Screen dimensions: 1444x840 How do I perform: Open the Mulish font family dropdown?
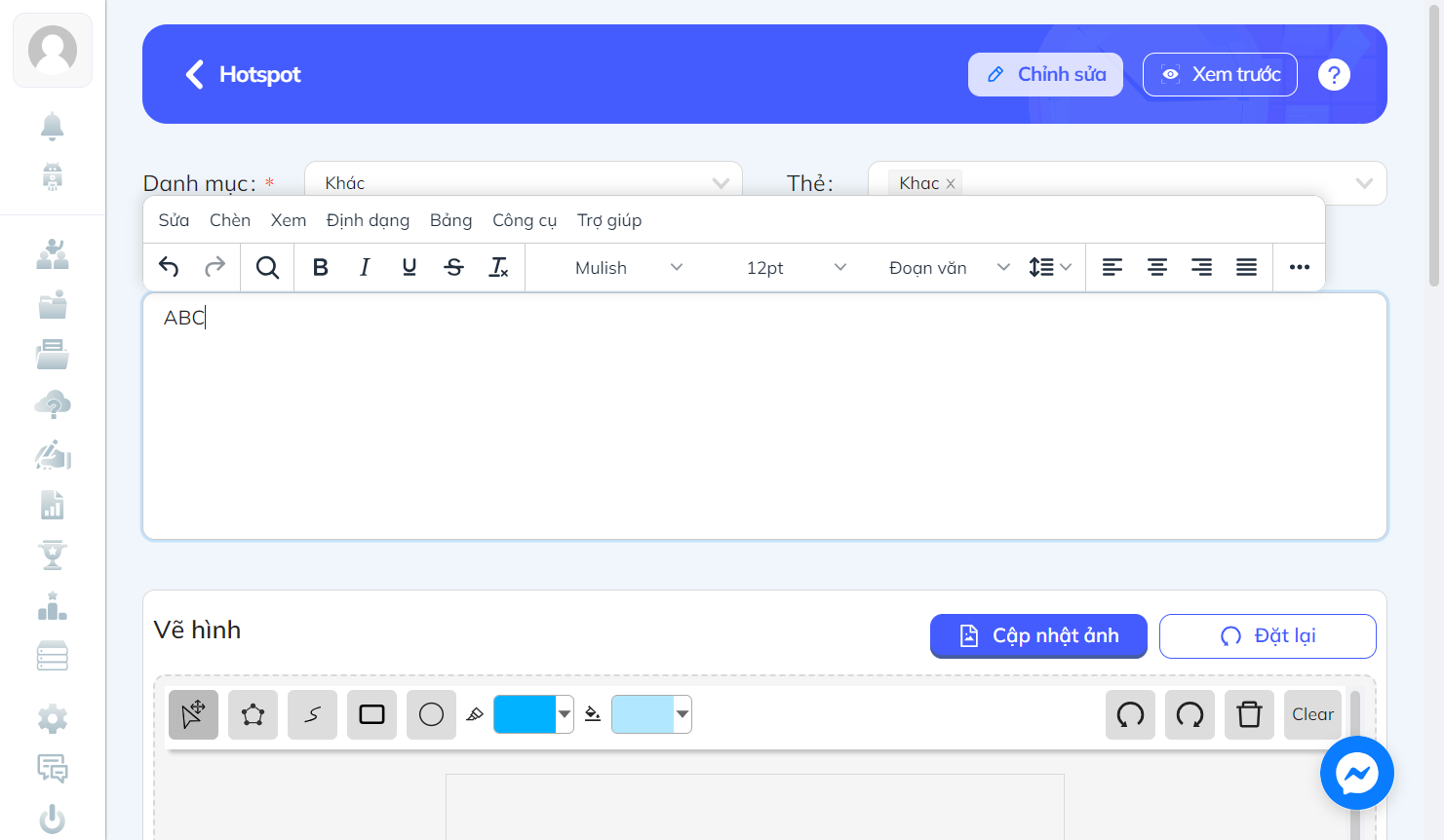[628, 267]
